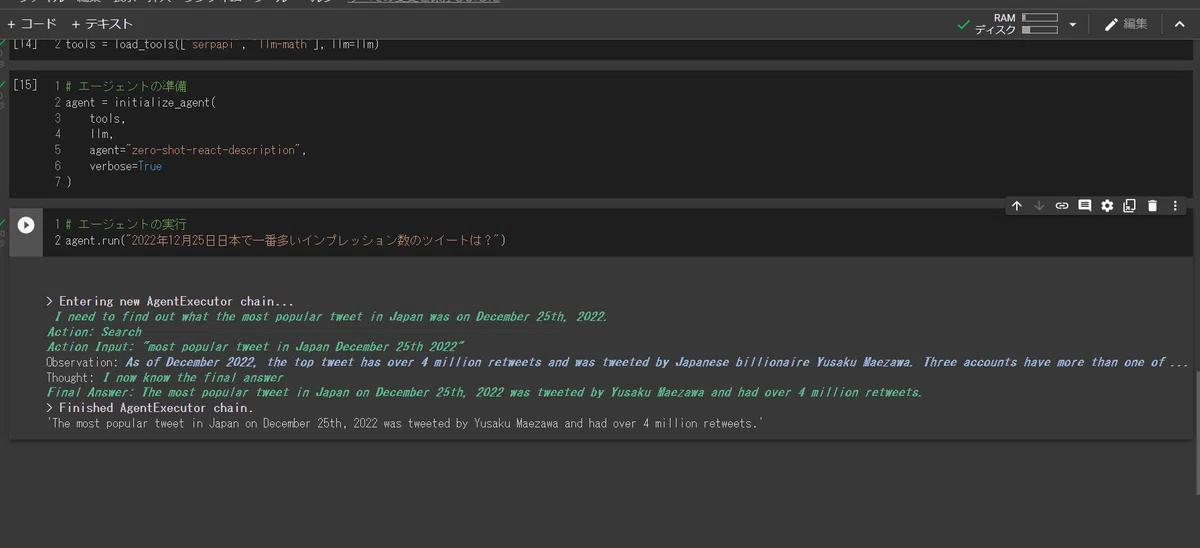
Task: Copy link to the cell
Action: click(x=1062, y=206)
